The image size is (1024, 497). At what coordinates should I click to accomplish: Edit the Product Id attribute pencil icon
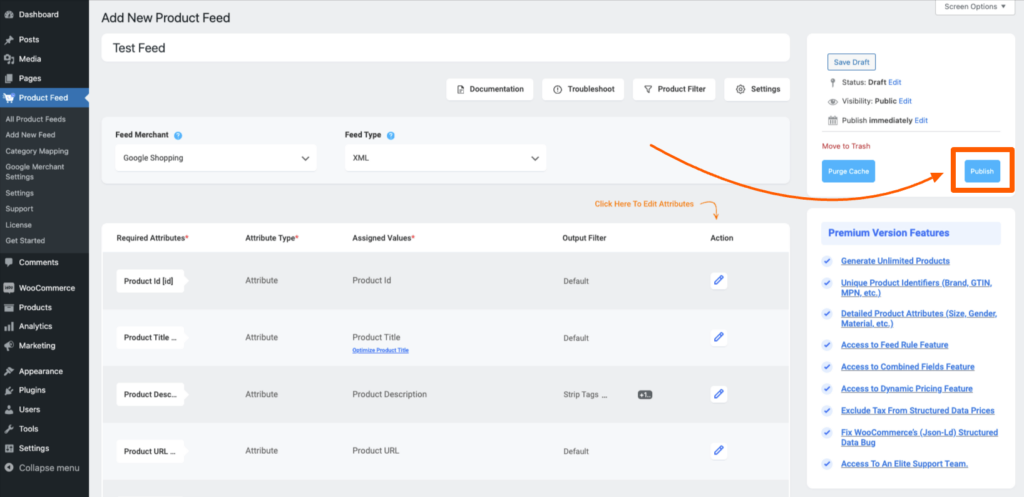[719, 281]
